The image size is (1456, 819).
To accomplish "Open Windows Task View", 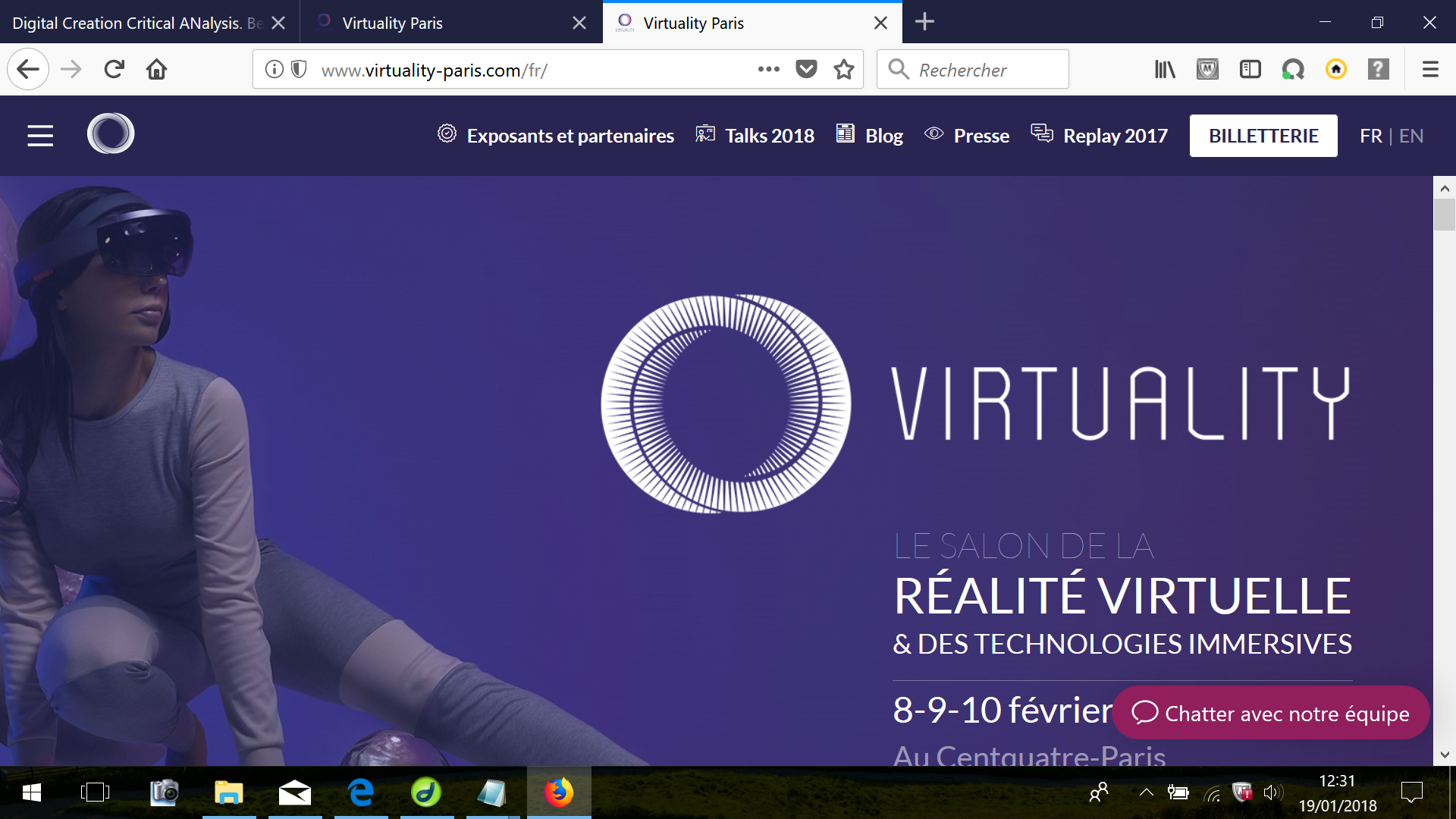I will click(x=95, y=792).
